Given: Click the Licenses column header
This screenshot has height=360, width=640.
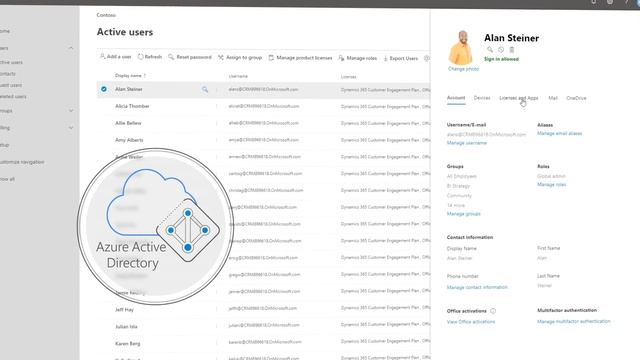Looking at the screenshot, I should click(x=349, y=77).
